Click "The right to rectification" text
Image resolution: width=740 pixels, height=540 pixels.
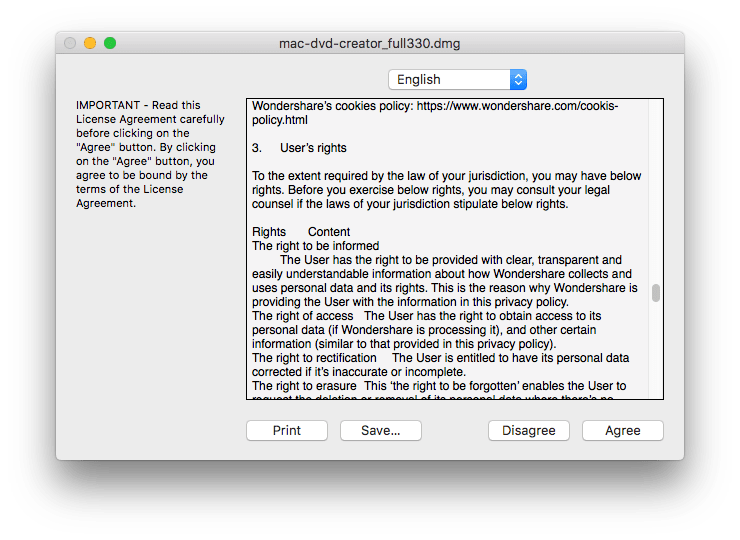[x=314, y=358]
